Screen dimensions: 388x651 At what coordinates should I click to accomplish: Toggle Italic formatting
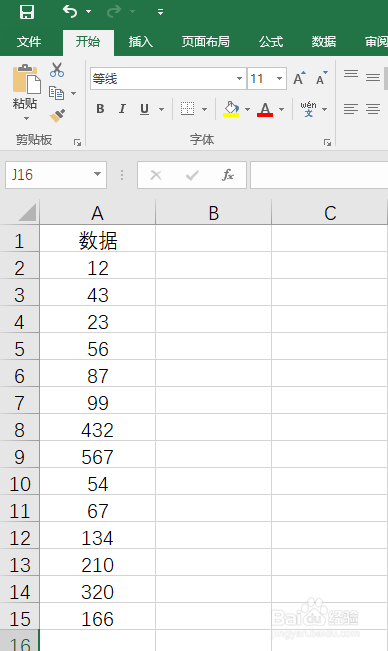click(122, 109)
